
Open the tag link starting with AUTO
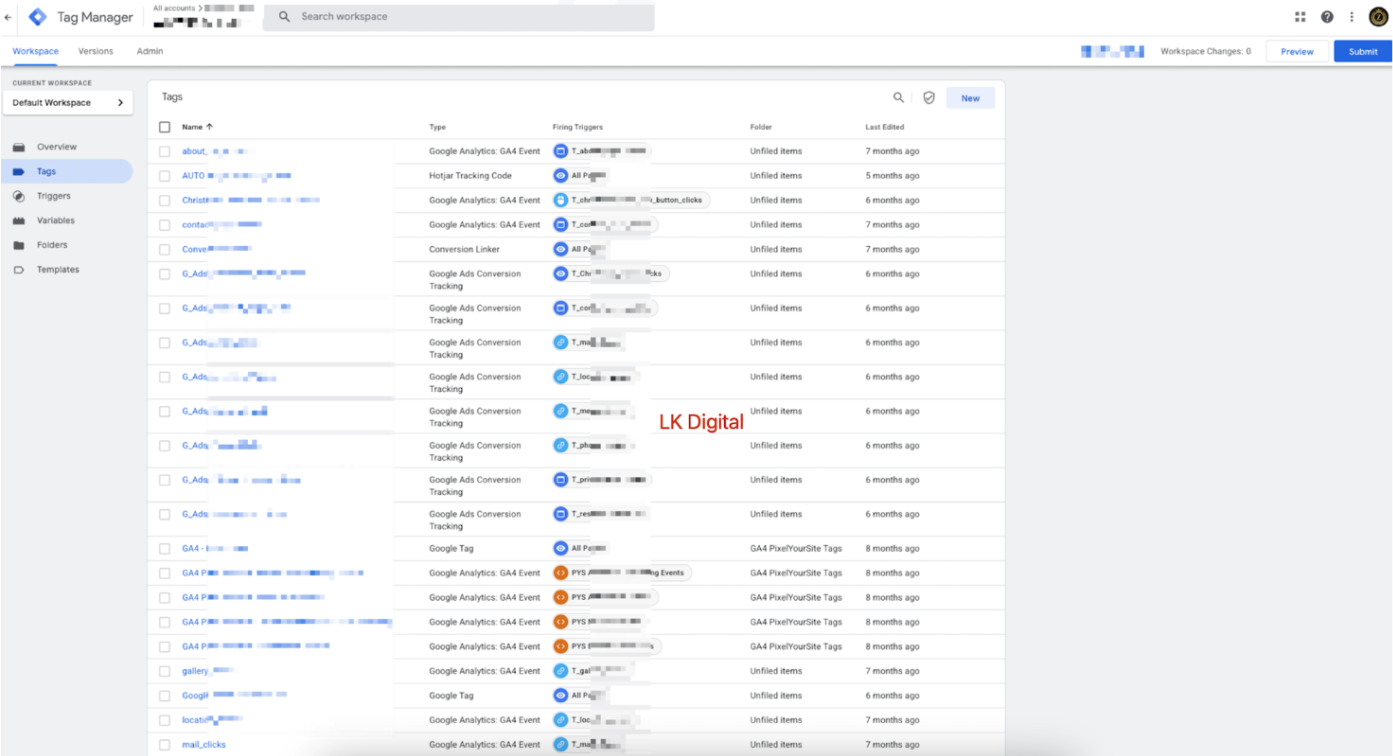pyautogui.click(x=236, y=176)
